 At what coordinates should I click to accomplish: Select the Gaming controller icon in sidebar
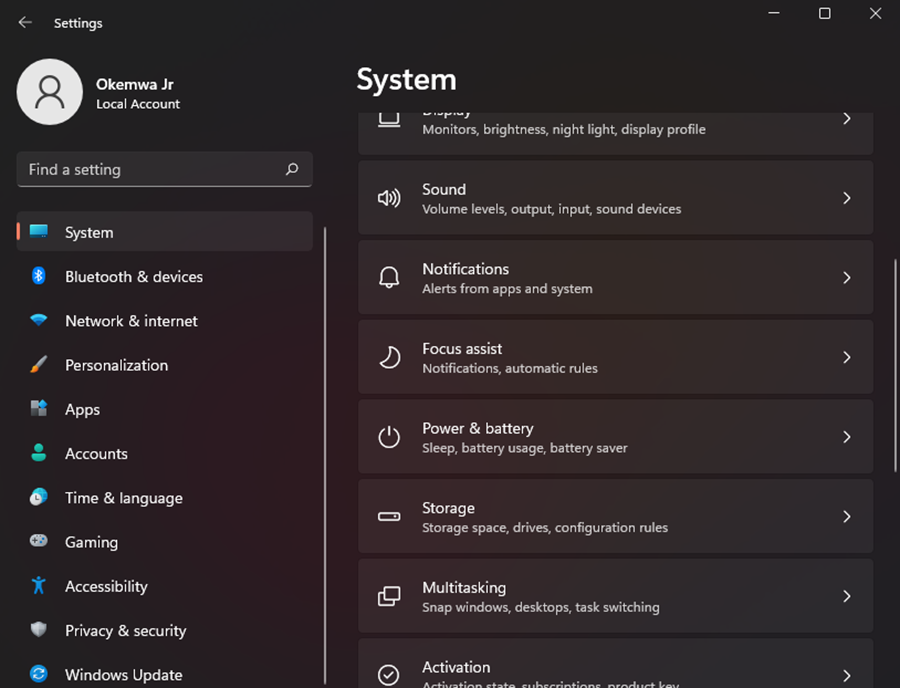(x=37, y=541)
